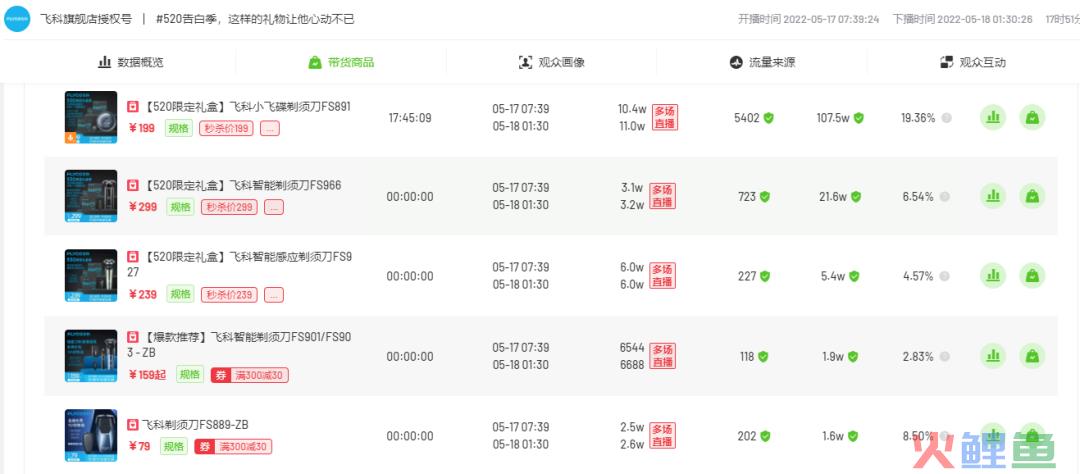Open chart icon for FS901/FS903 row

pos(993,356)
